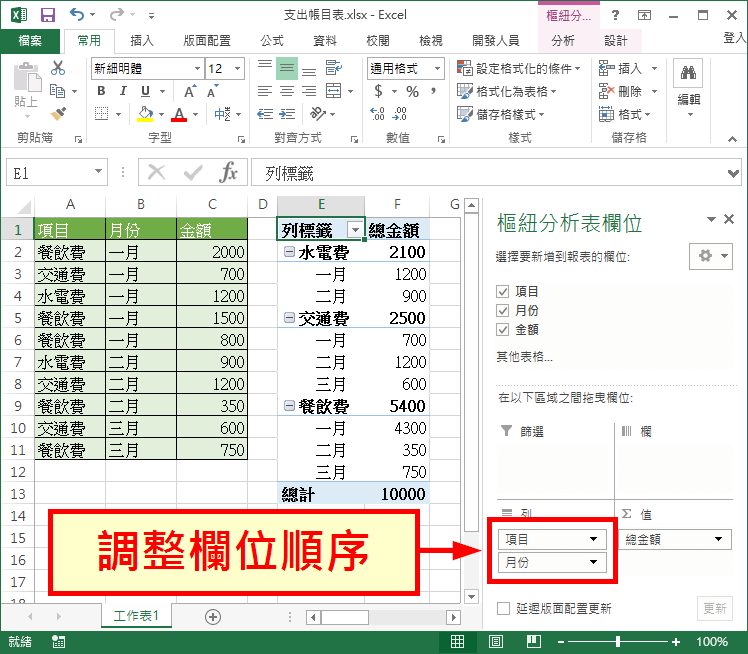Image resolution: width=748 pixels, height=654 pixels.
Task: Toggle Underline formatting
Action: click(x=145, y=91)
